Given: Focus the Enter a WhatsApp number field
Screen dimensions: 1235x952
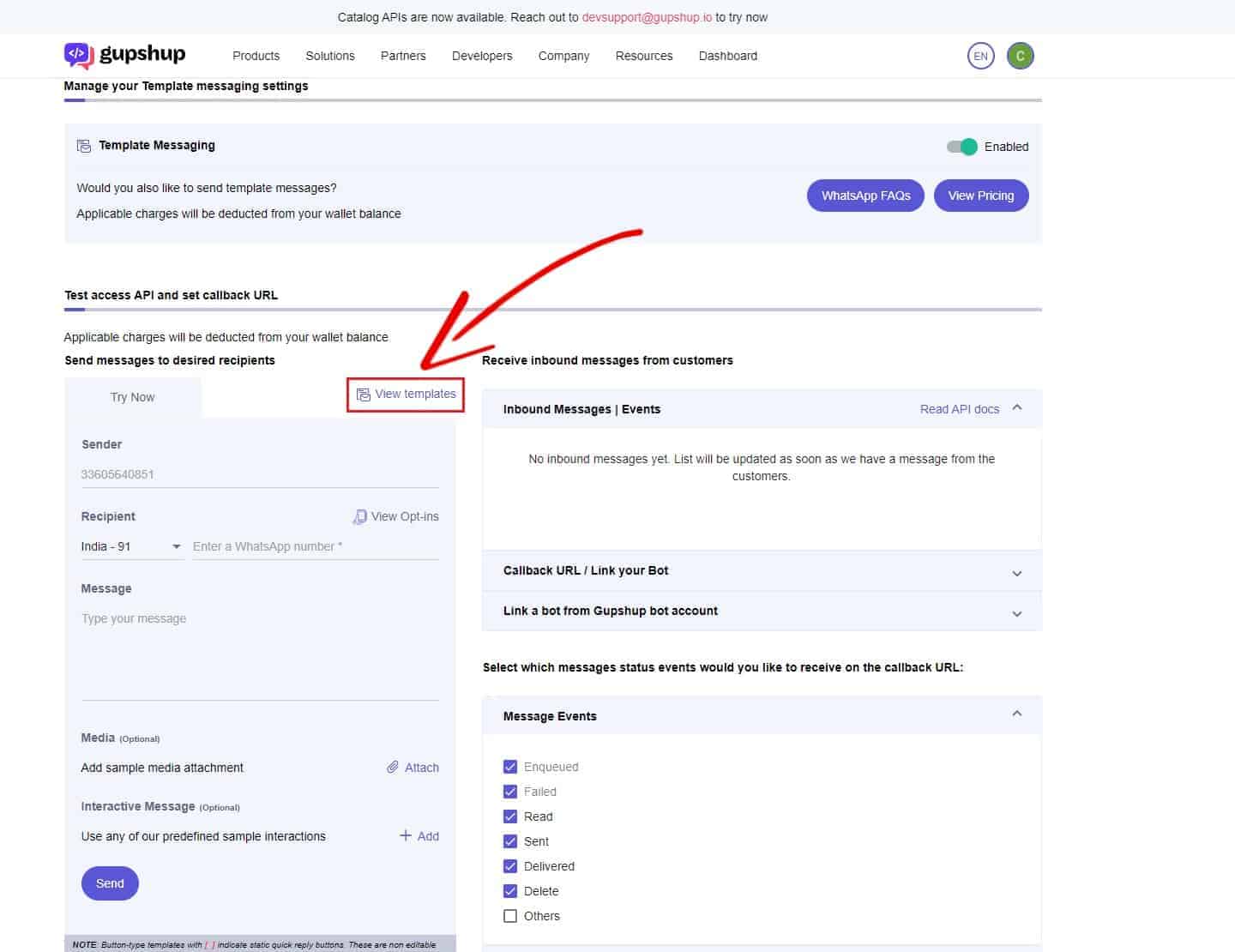Looking at the screenshot, I should (x=316, y=546).
